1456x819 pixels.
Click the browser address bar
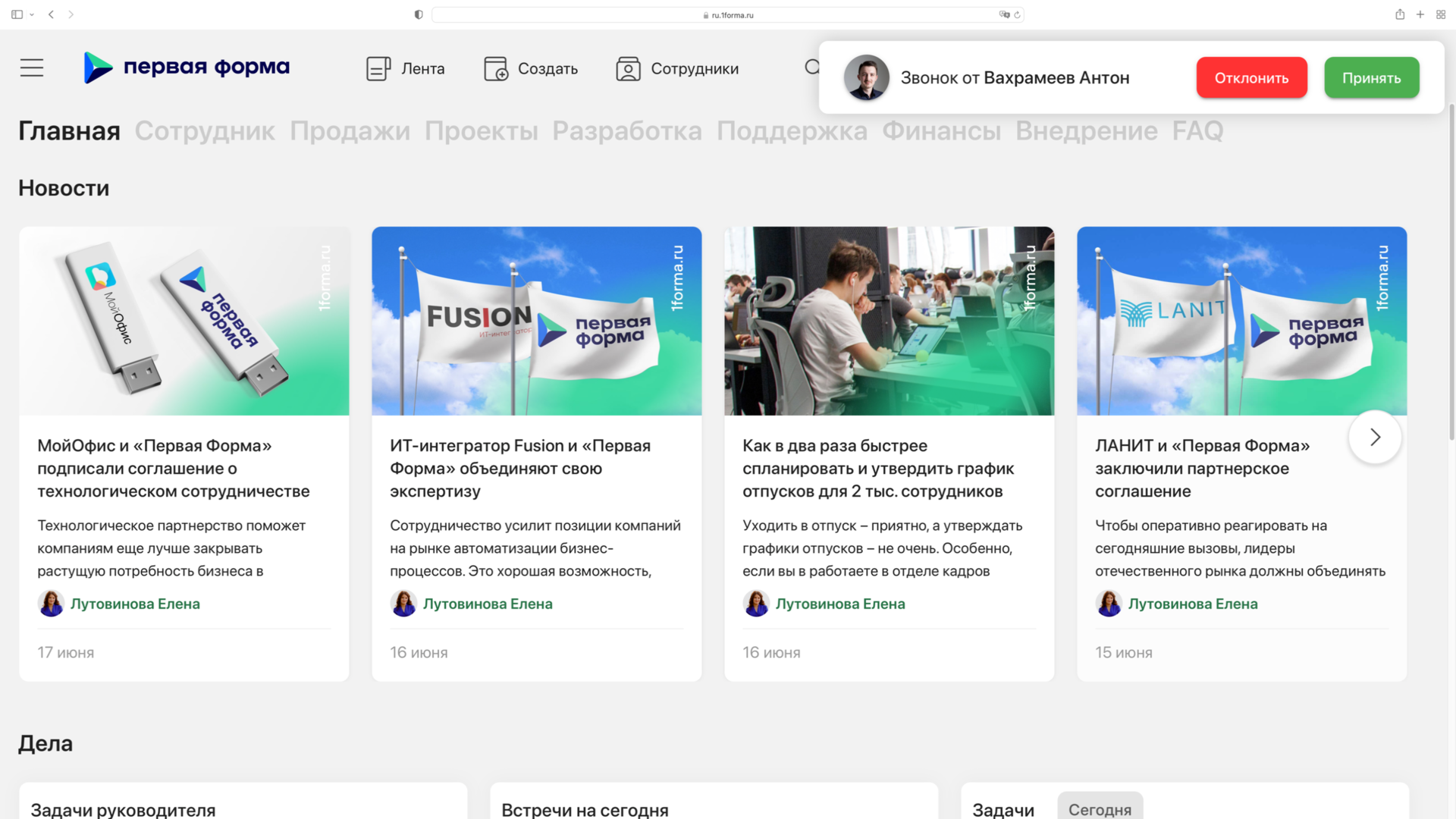point(728,14)
